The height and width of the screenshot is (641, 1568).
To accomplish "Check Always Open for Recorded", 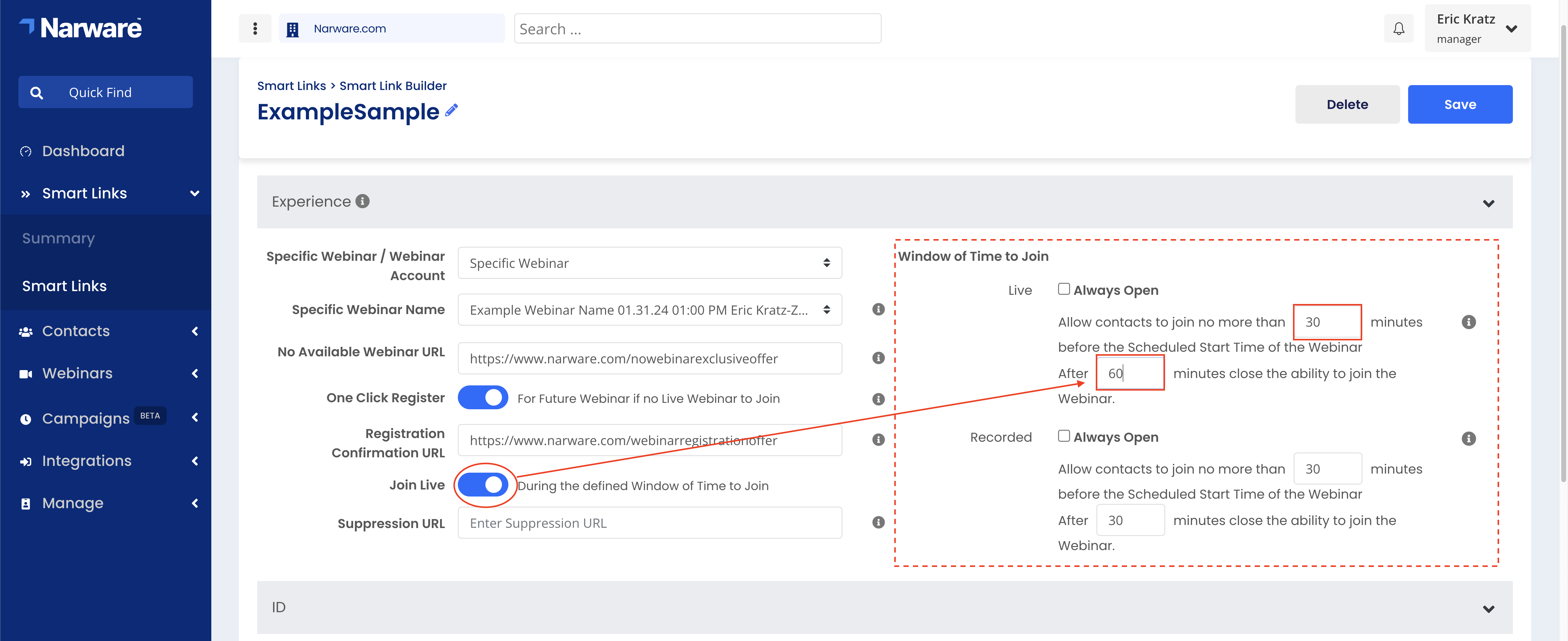I will pyautogui.click(x=1063, y=436).
